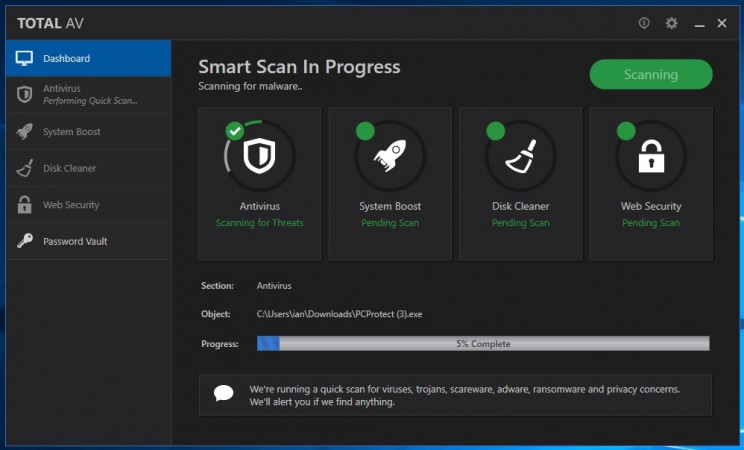Click the Disk Cleaner card broom icon
744x450 pixels.
pyautogui.click(x=521, y=156)
